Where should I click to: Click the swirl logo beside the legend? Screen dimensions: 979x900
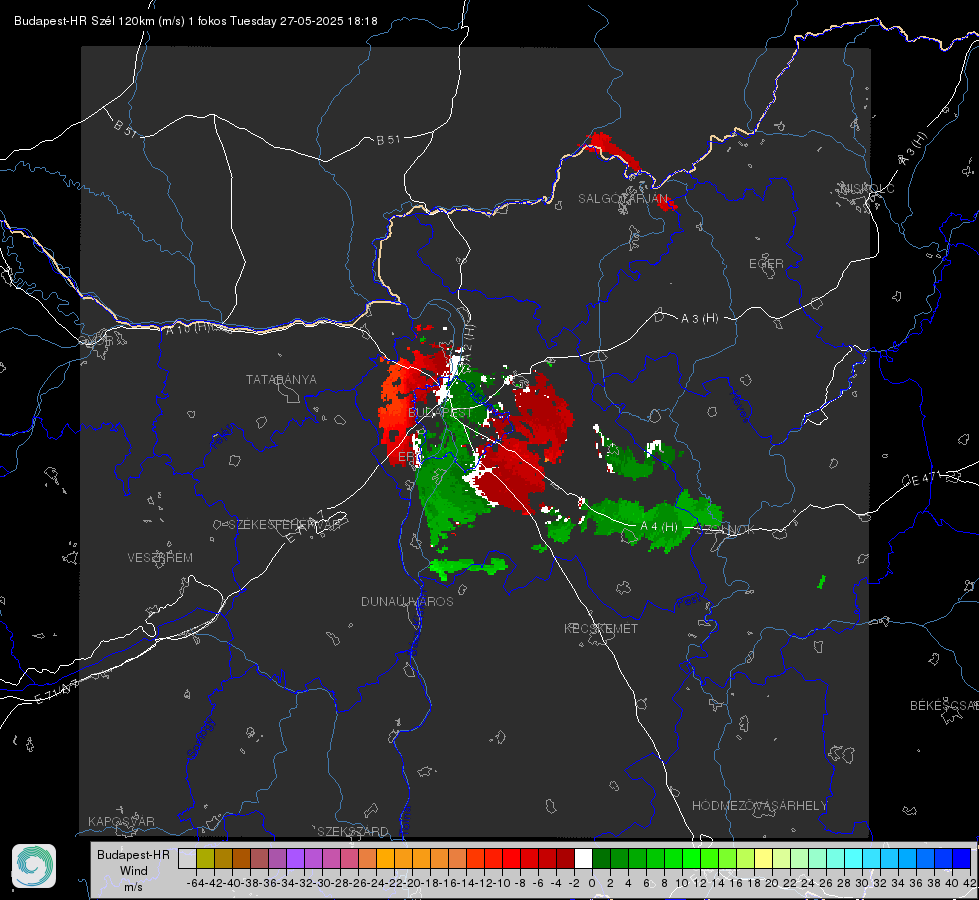coord(34,866)
